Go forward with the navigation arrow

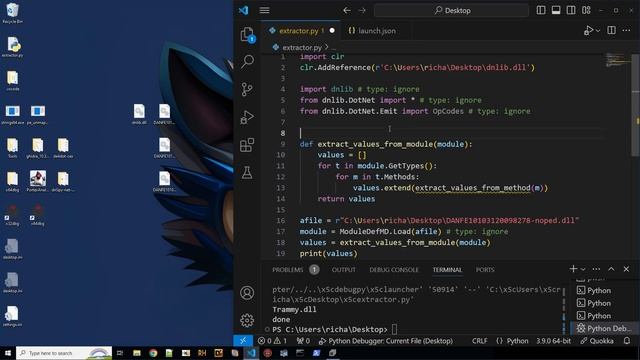362,10
